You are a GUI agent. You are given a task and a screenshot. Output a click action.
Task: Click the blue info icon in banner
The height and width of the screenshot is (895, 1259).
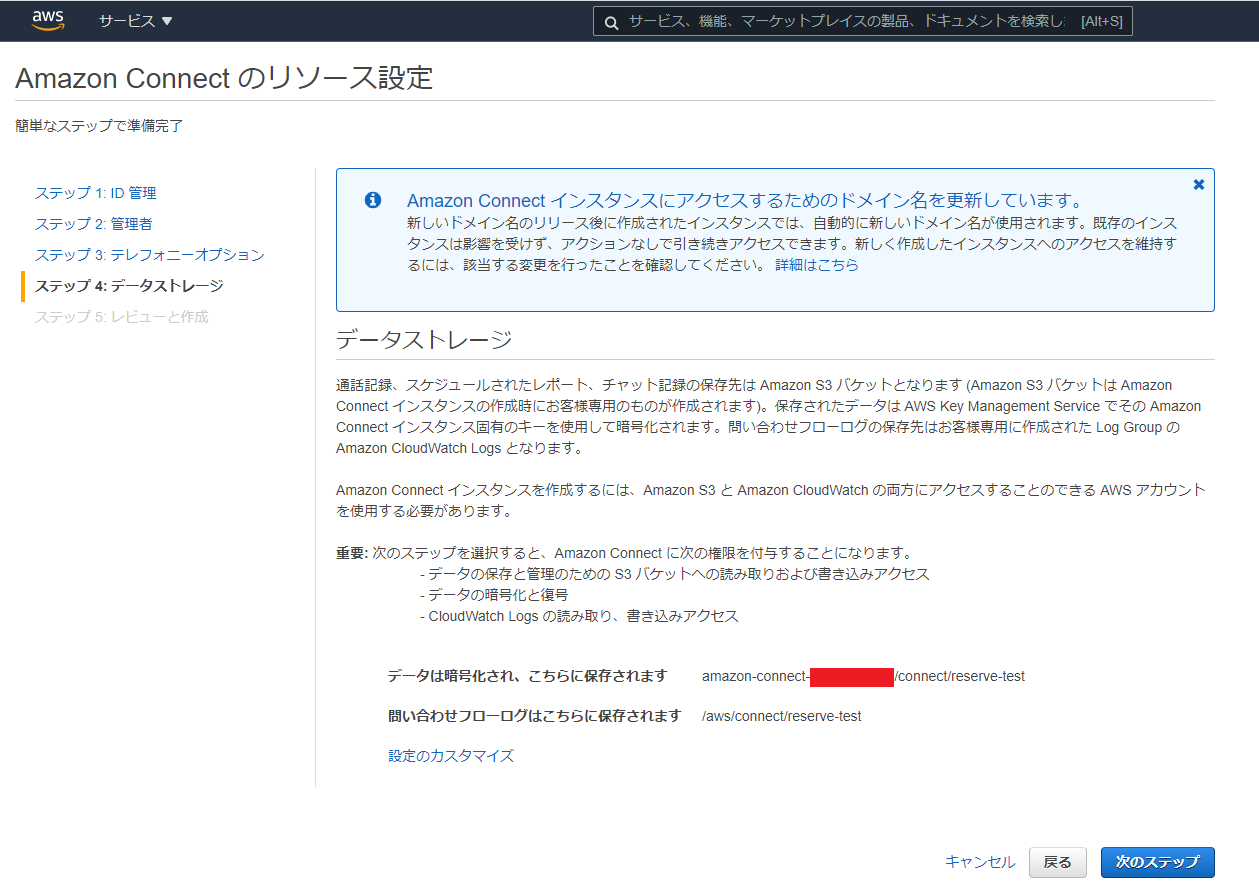[373, 200]
